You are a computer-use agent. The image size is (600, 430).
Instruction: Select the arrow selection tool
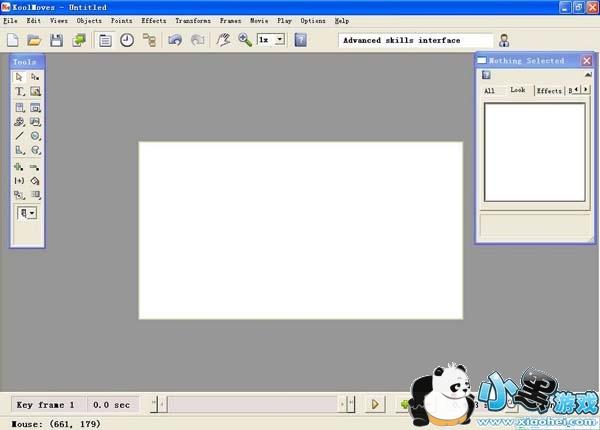[19, 76]
